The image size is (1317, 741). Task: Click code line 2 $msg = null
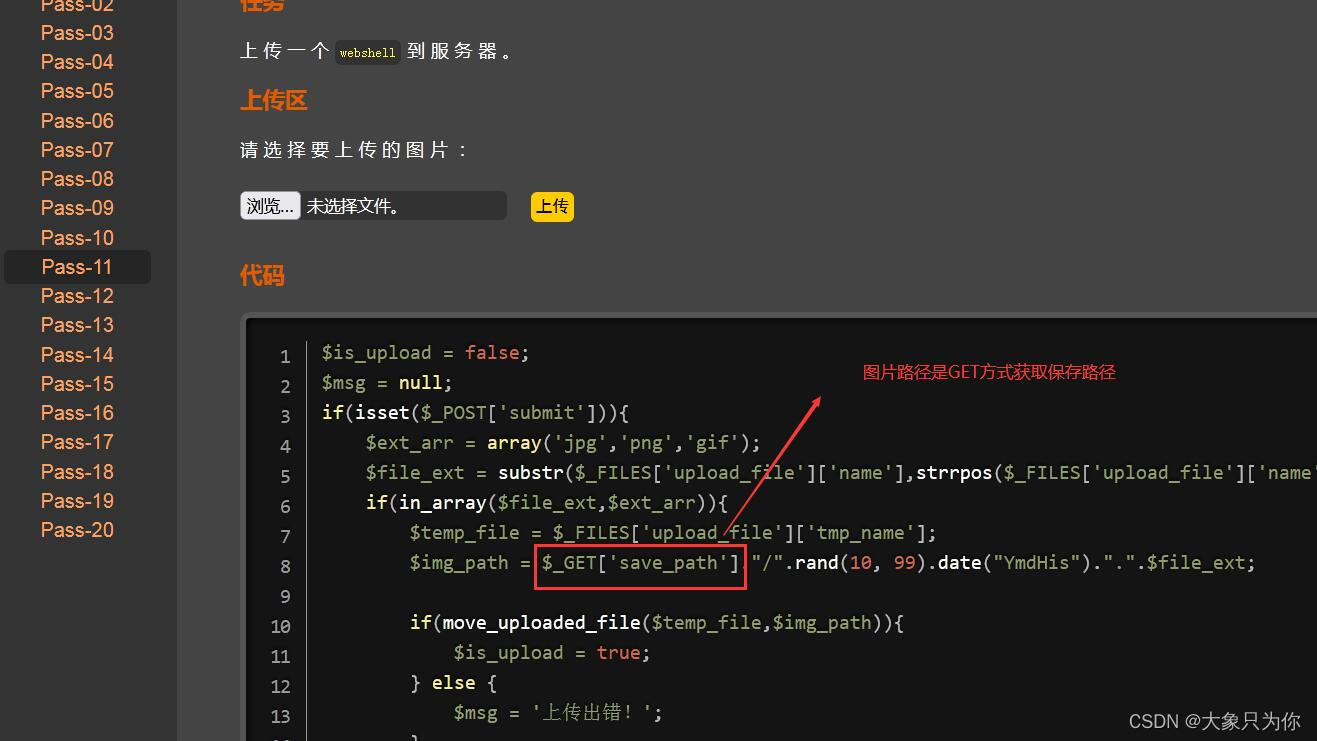387,383
